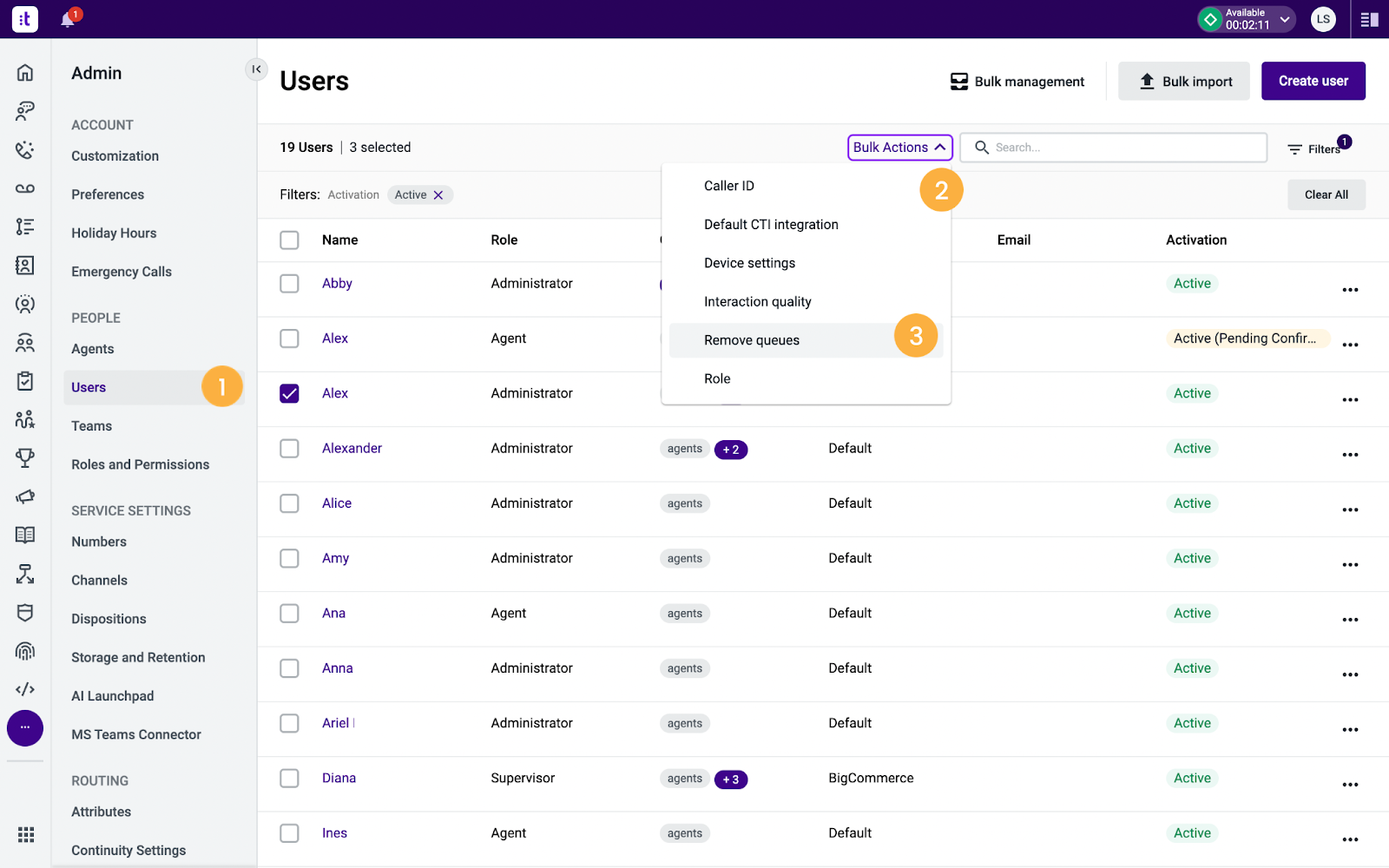
Task: Open the Home icon in the sidebar
Action: coord(25,72)
